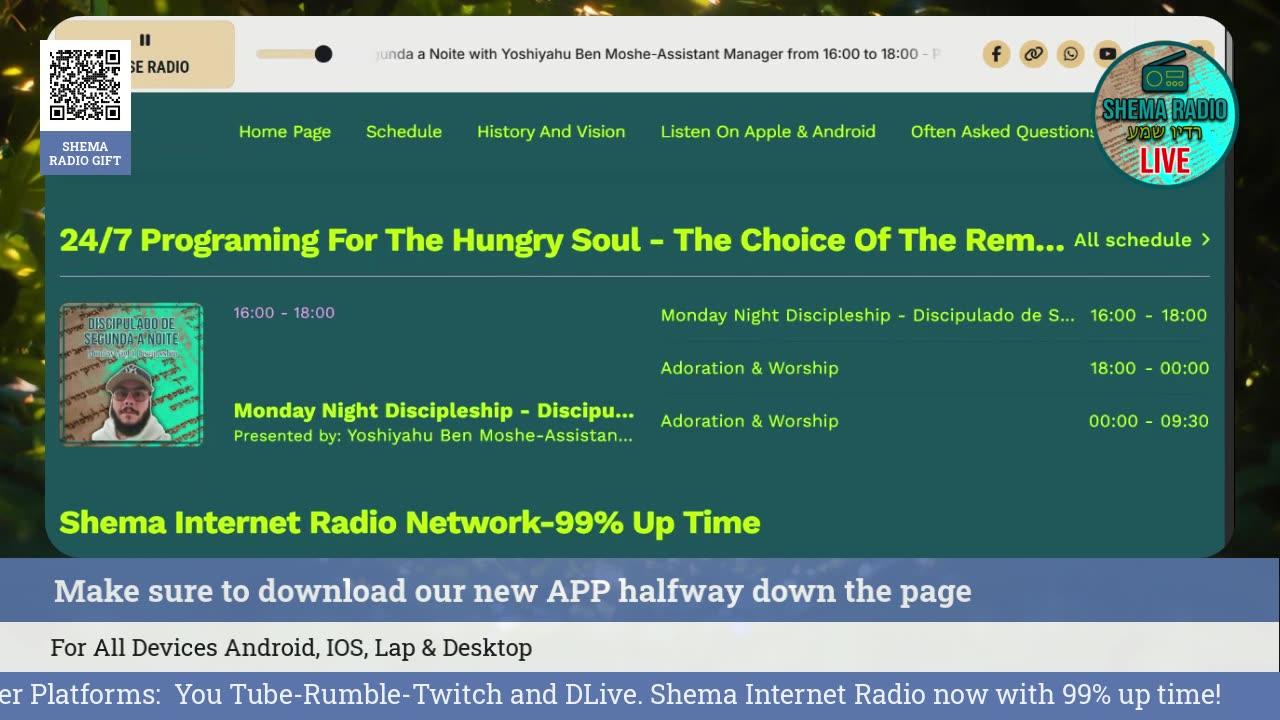Click the Discipulado de Segunda-a-Noite thumbnail
This screenshot has width=1280, height=720.
pos(131,374)
